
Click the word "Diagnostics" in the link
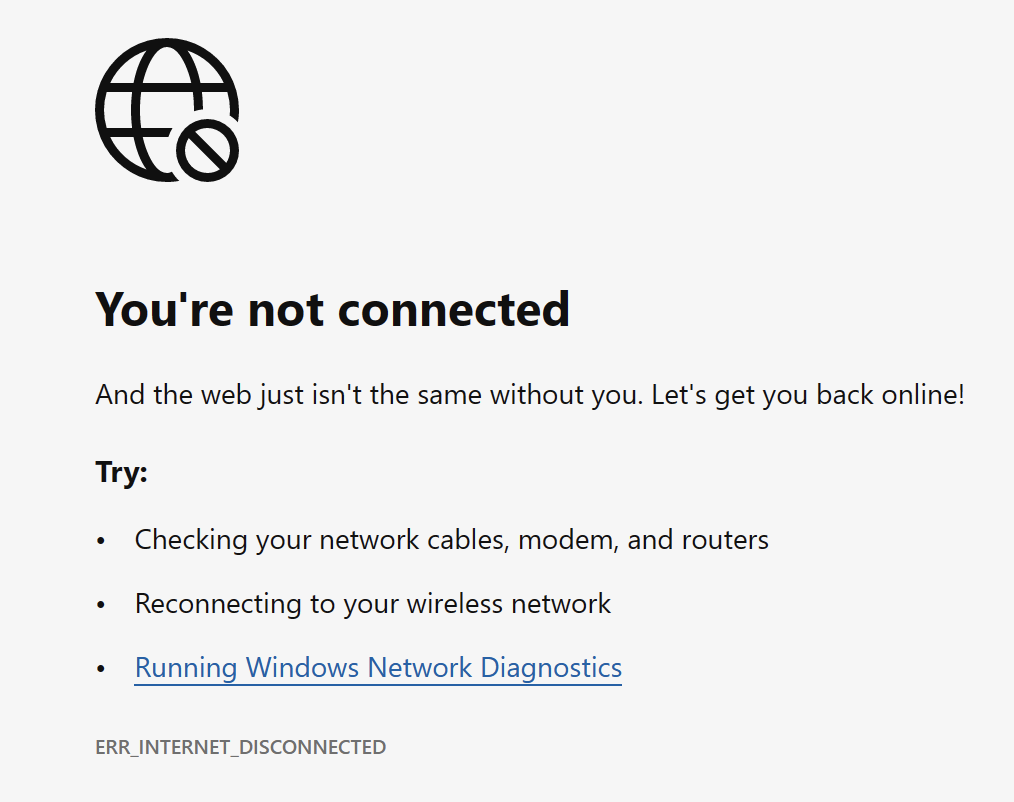(551, 667)
